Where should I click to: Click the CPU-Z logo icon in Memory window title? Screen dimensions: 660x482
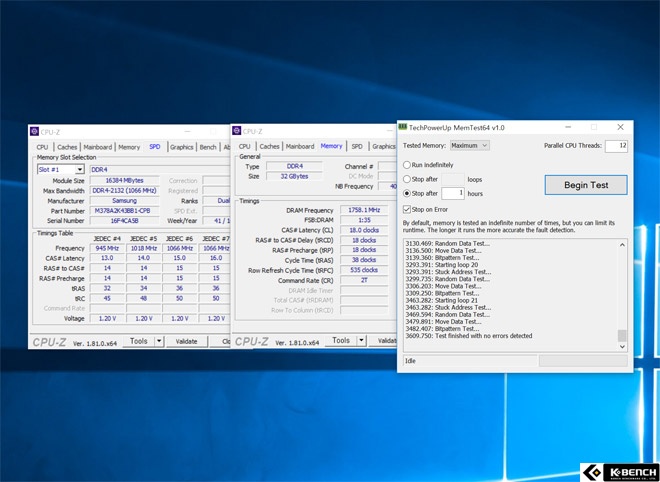point(237,131)
